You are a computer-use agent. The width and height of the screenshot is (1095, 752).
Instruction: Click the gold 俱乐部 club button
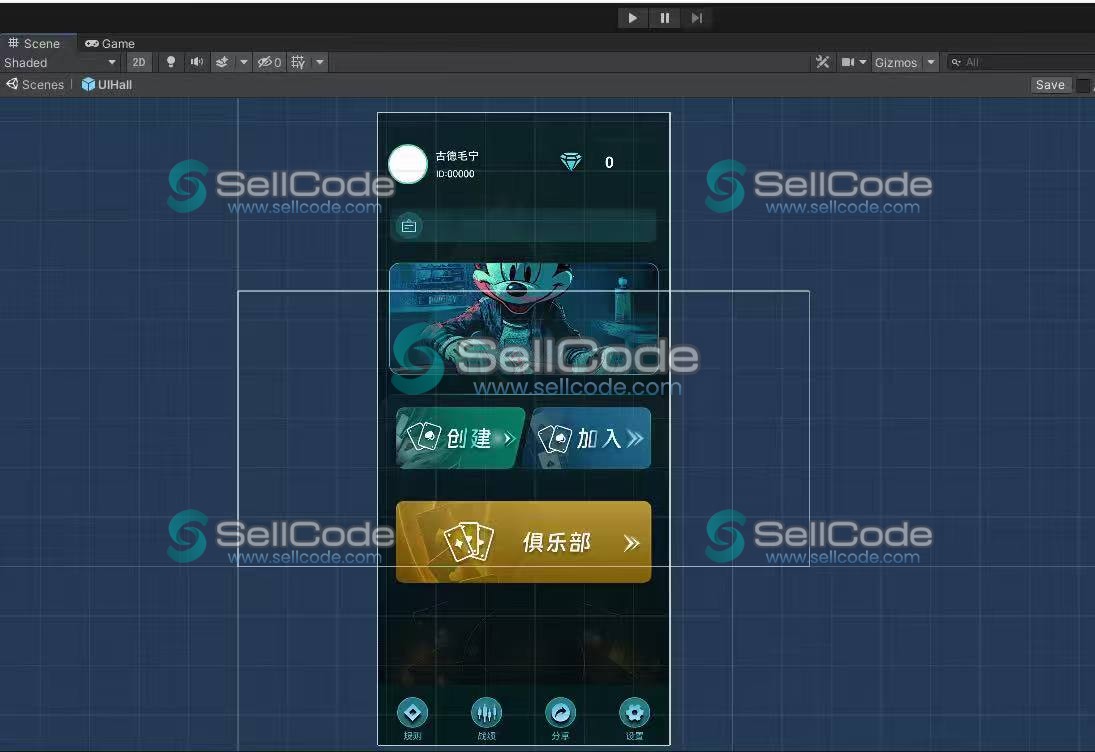(524, 542)
